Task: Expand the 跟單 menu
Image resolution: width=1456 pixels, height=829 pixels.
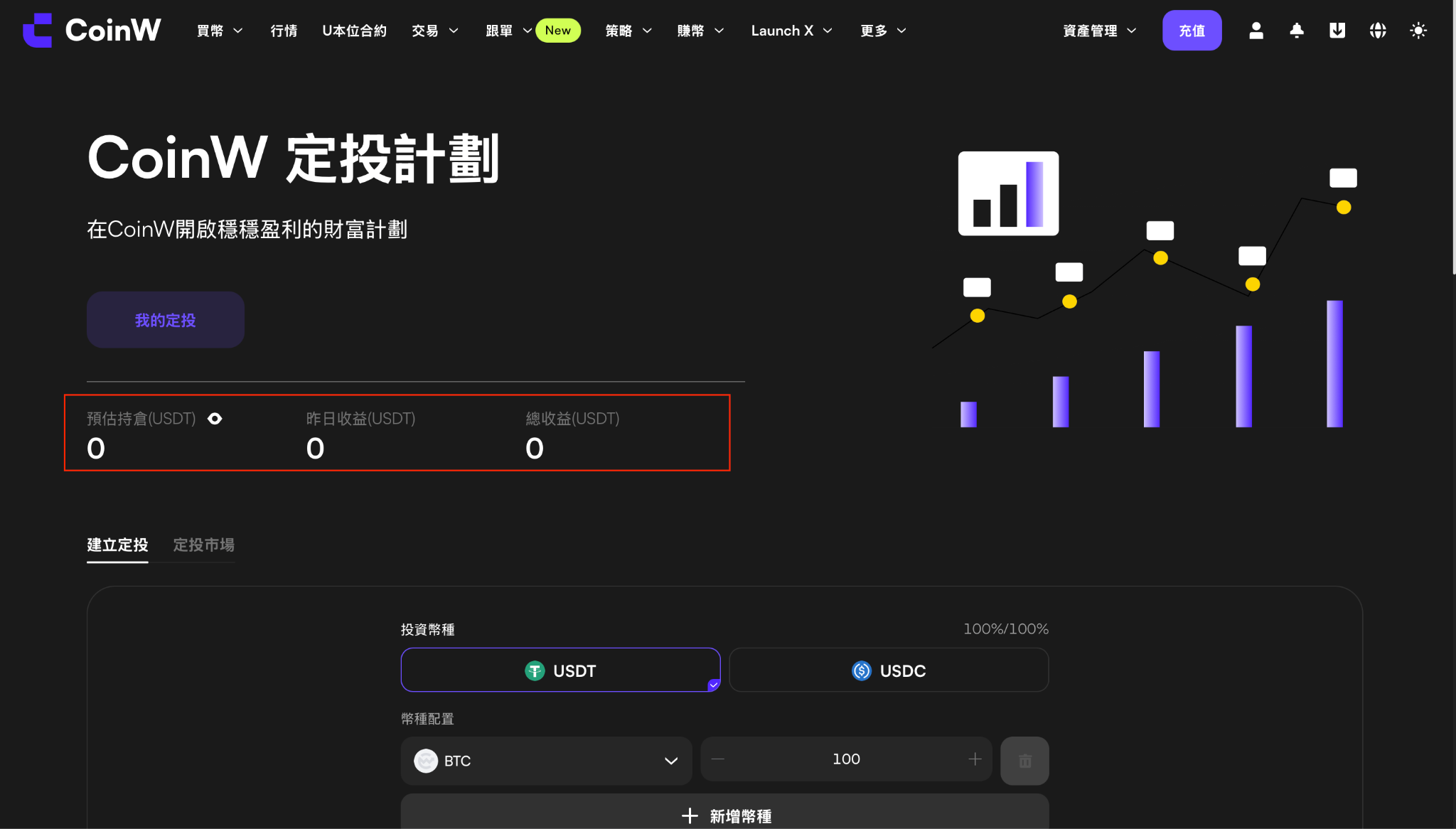Action: [509, 31]
